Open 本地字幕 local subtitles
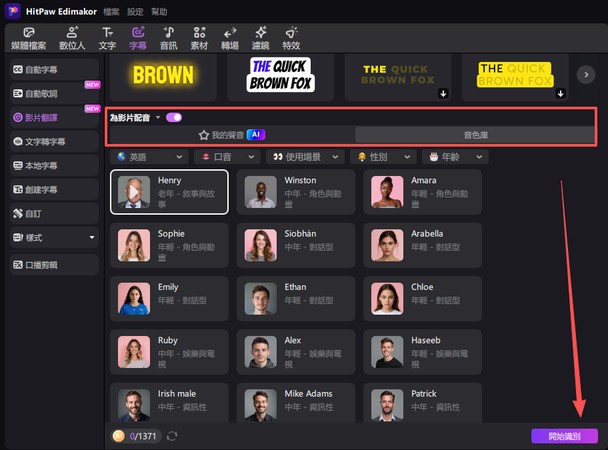The height and width of the screenshot is (450, 608). pyautogui.click(x=54, y=166)
